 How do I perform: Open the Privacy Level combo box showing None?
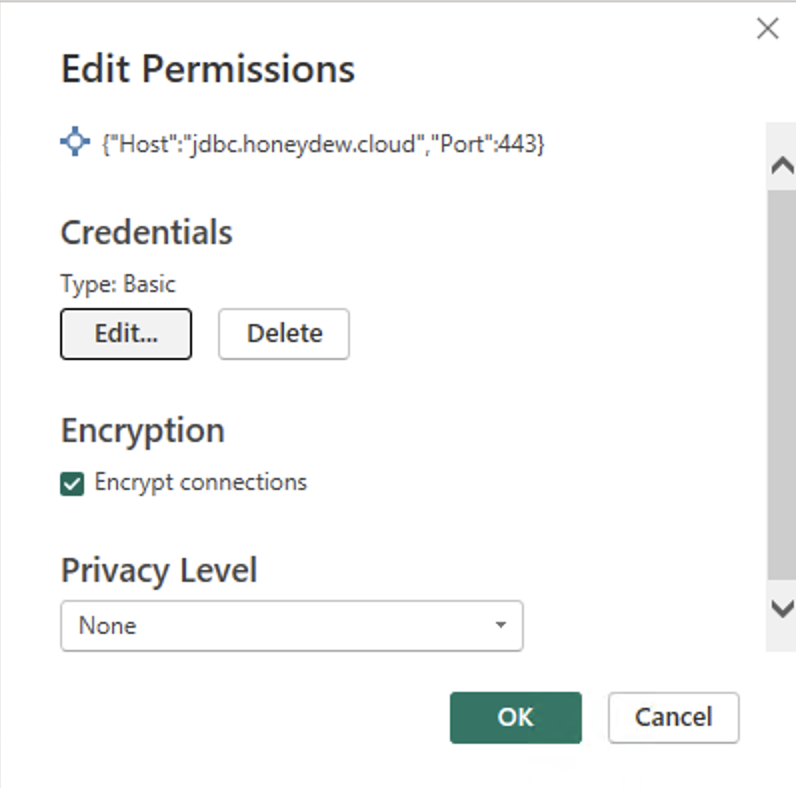pos(291,626)
